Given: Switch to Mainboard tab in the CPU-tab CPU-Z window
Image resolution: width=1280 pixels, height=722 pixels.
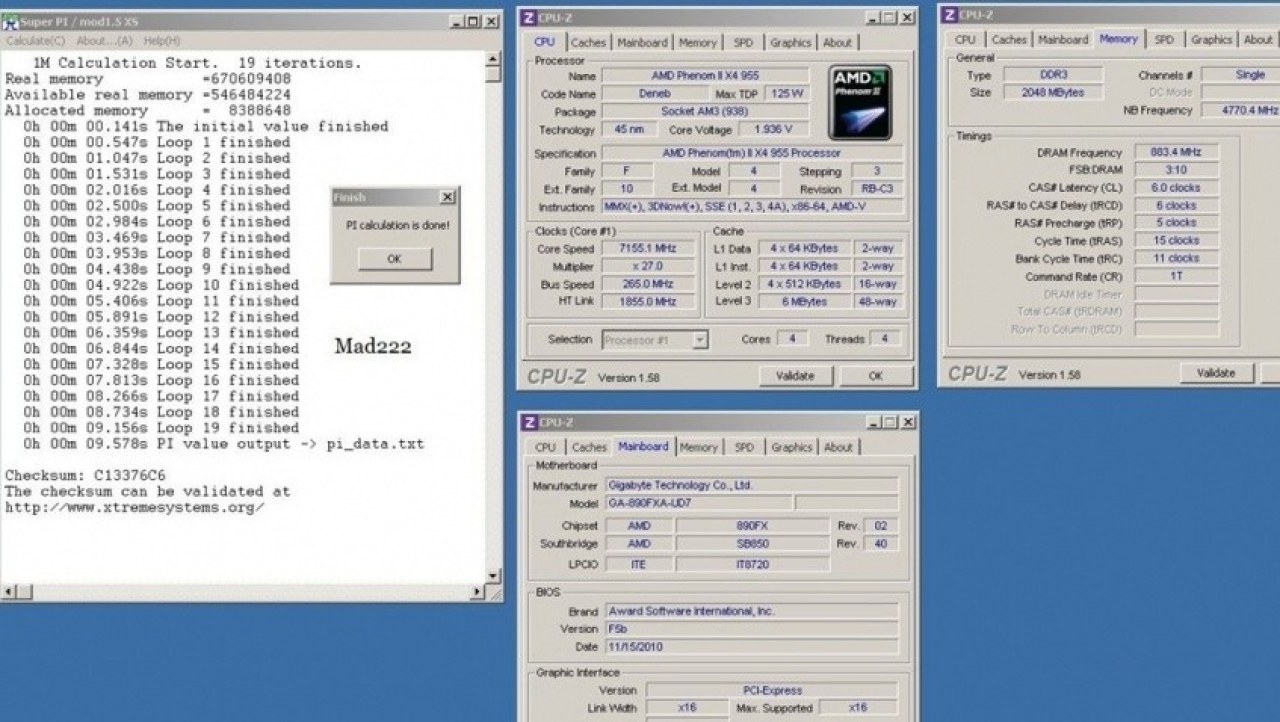Looking at the screenshot, I should tap(642, 43).
